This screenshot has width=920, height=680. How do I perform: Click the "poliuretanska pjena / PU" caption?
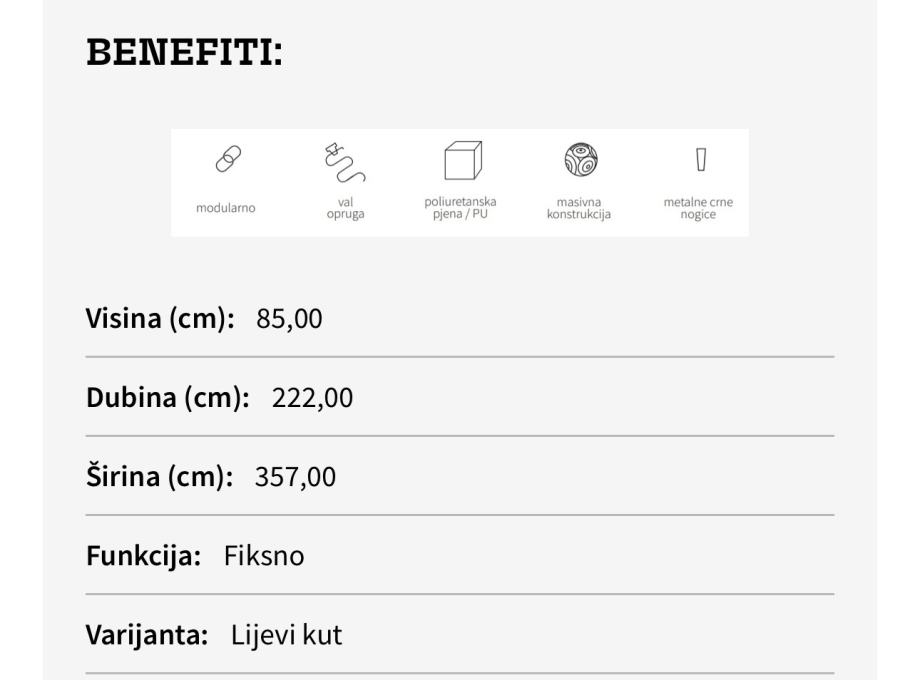point(461,208)
